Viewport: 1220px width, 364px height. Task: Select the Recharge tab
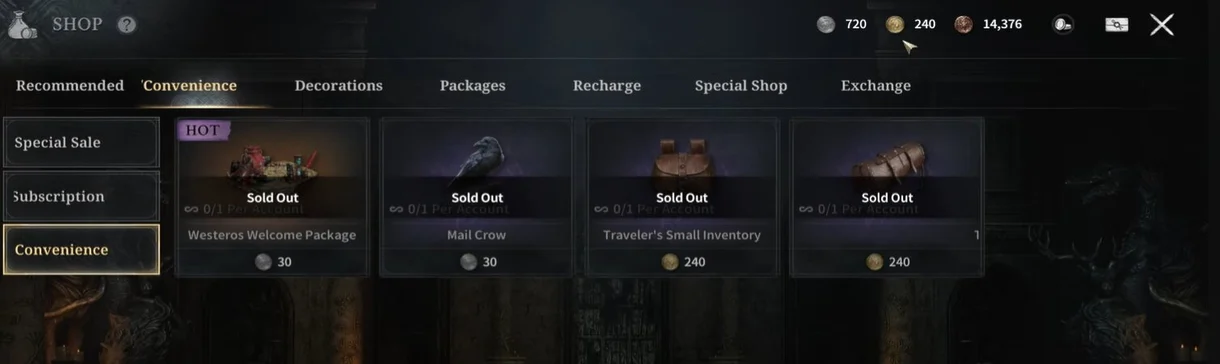pyautogui.click(x=606, y=86)
